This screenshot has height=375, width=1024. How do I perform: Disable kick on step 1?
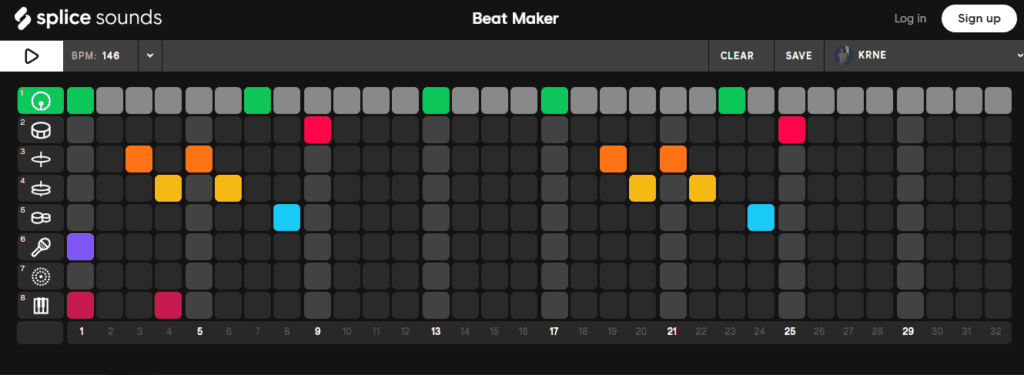[81, 101]
